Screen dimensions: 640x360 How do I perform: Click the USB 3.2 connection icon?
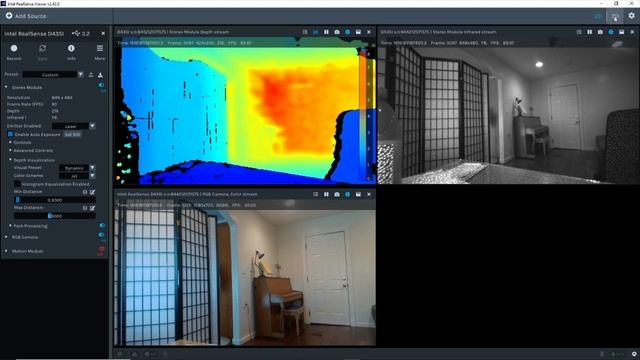click(x=76, y=33)
